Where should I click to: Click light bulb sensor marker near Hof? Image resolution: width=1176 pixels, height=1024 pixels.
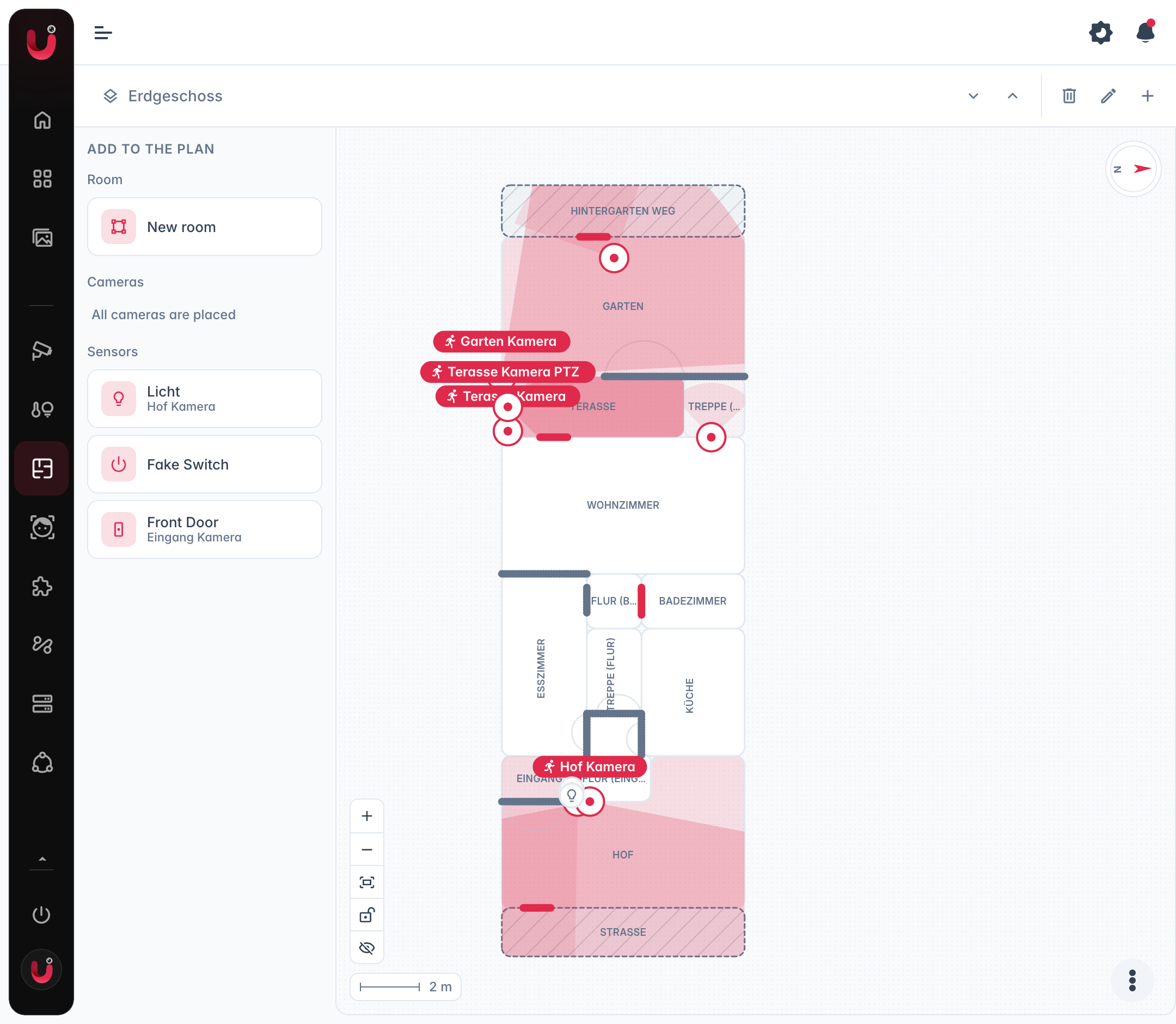coord(571,795)
